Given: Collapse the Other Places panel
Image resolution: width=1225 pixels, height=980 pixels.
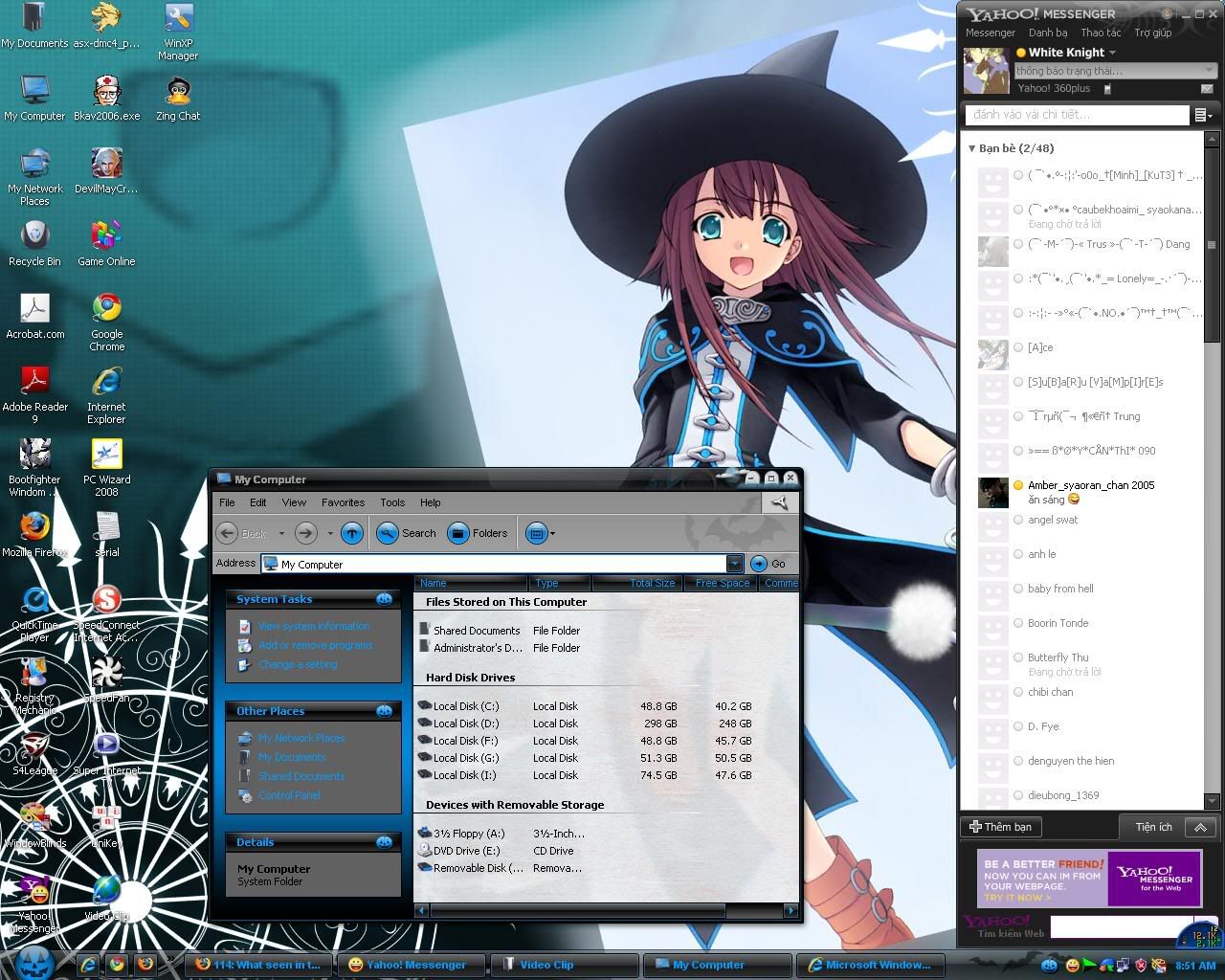Looking at the screenshot, I should (x=384, y=711).
